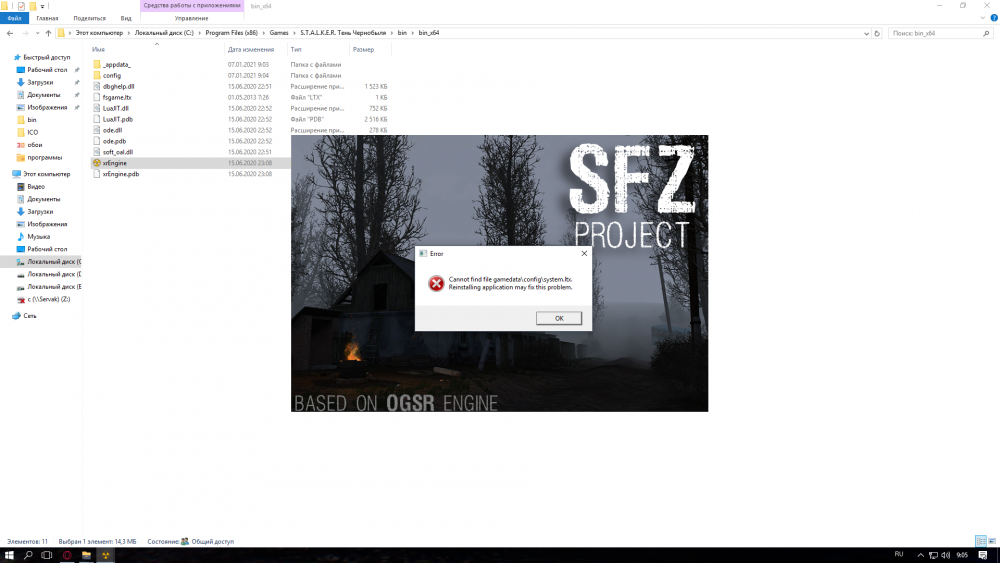Viewport: 1000px width, 563px height.
Task: Select the _appdata_ folder
Action: tap(117, 64)
